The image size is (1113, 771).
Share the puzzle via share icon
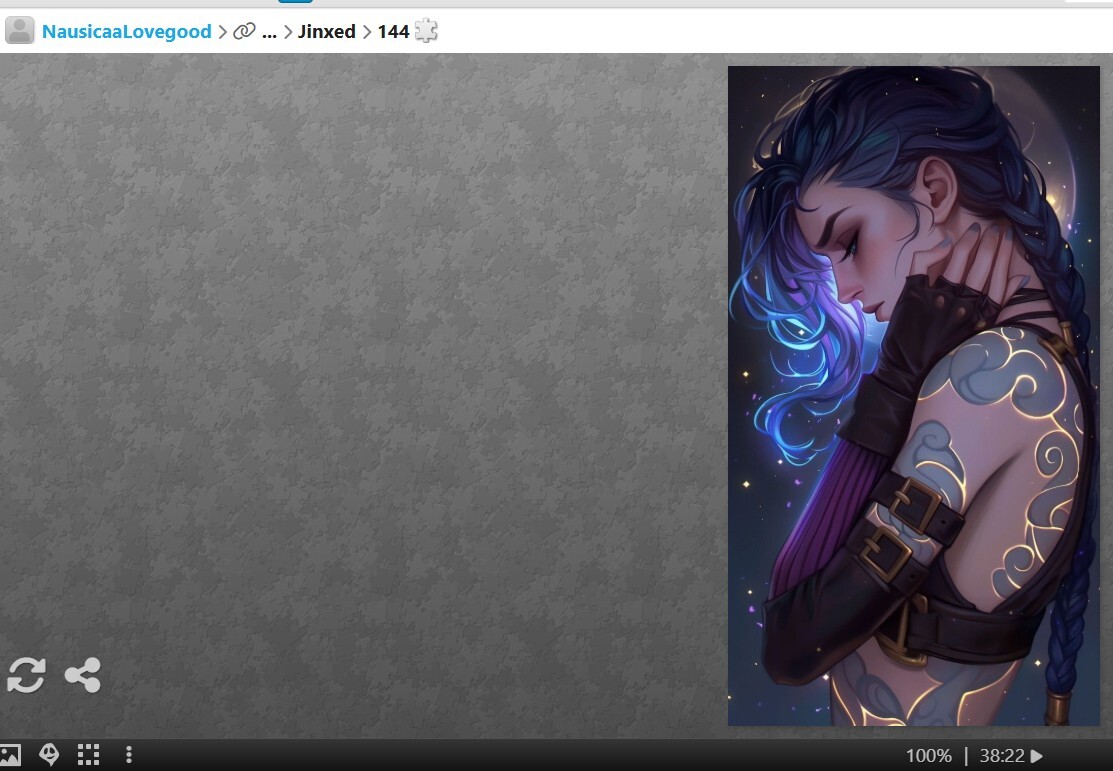pos(83,674)
